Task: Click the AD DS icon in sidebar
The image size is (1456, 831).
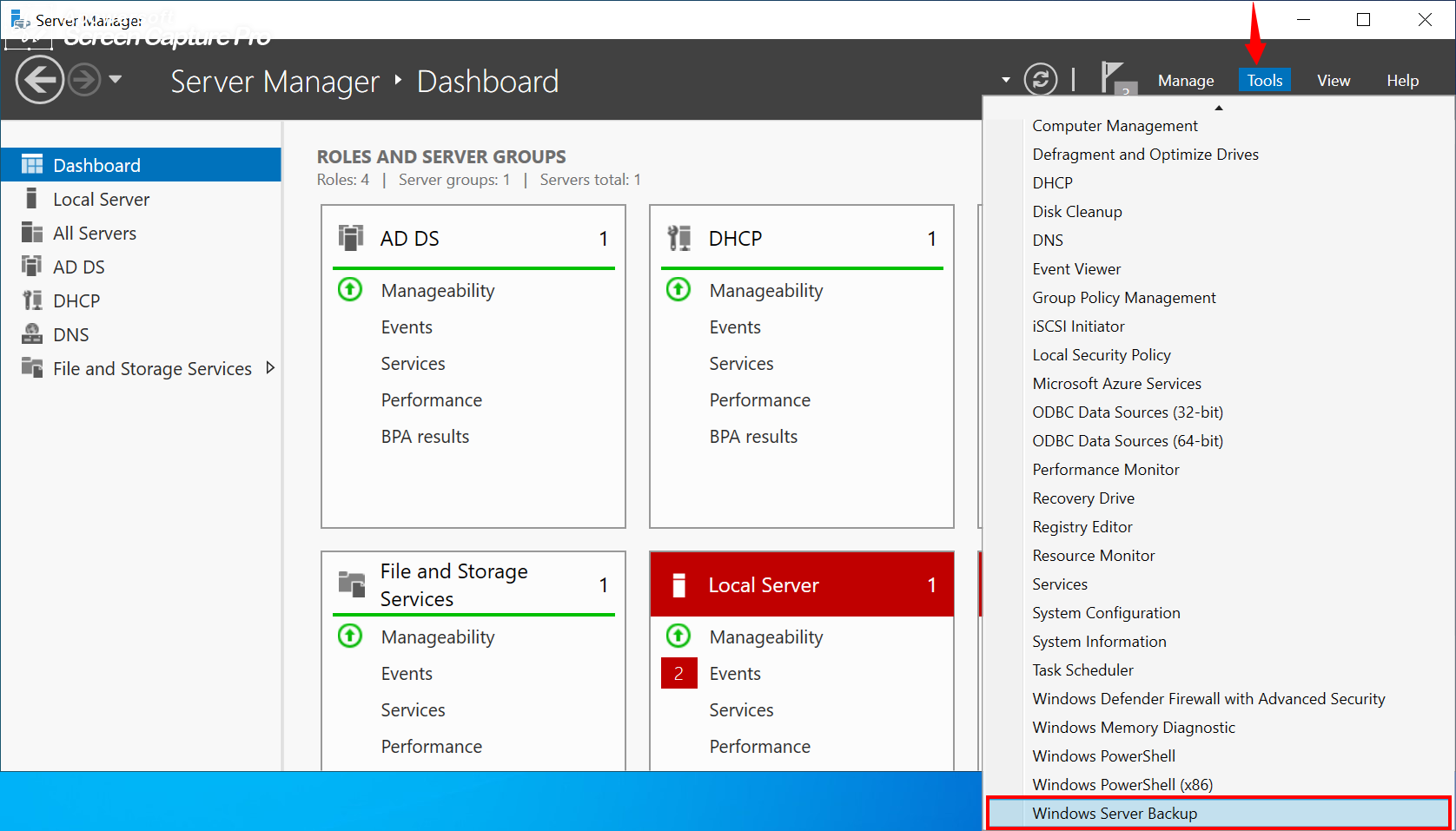Action: [x=32, y=267]
